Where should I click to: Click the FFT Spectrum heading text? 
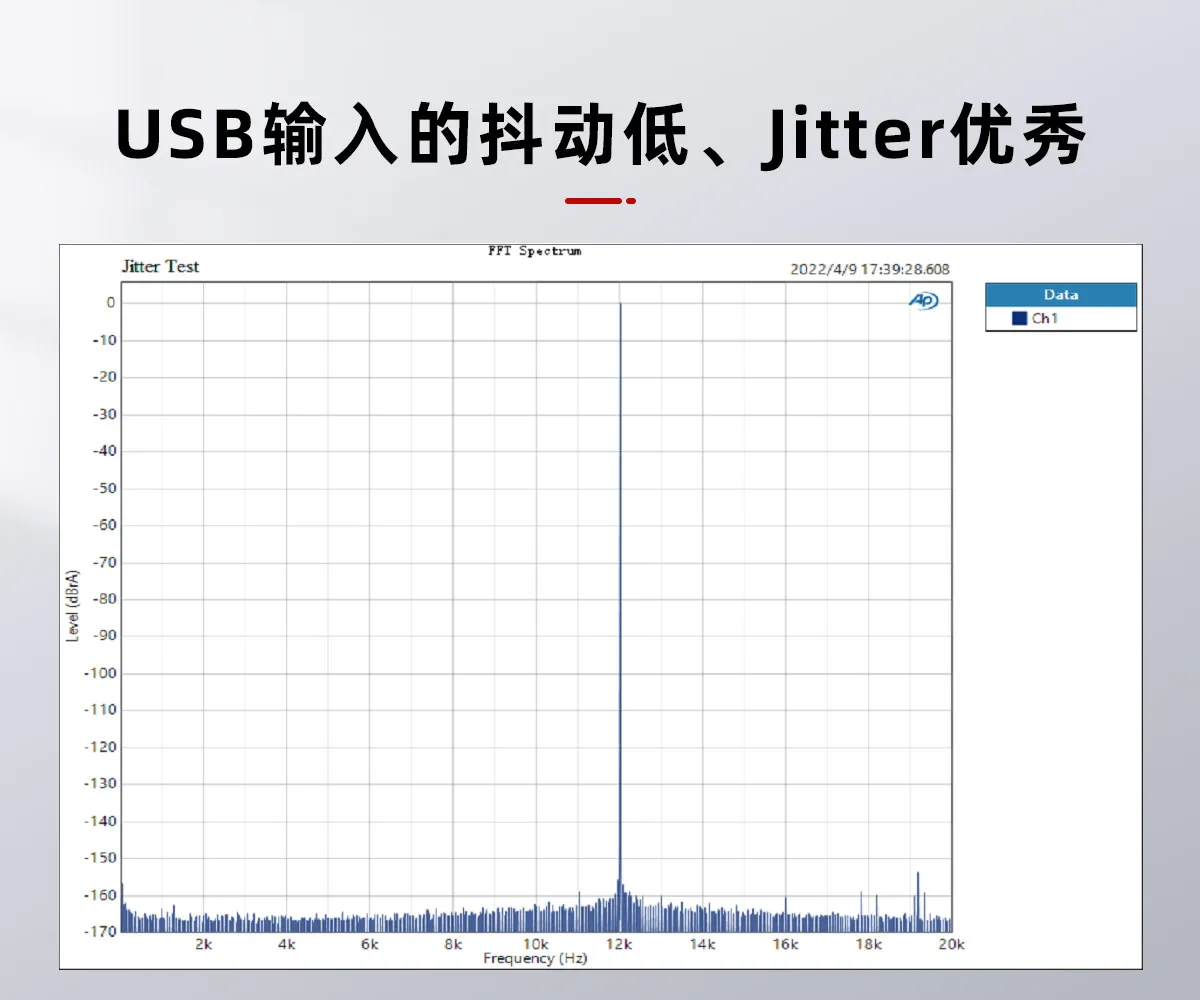click(534, 251)
